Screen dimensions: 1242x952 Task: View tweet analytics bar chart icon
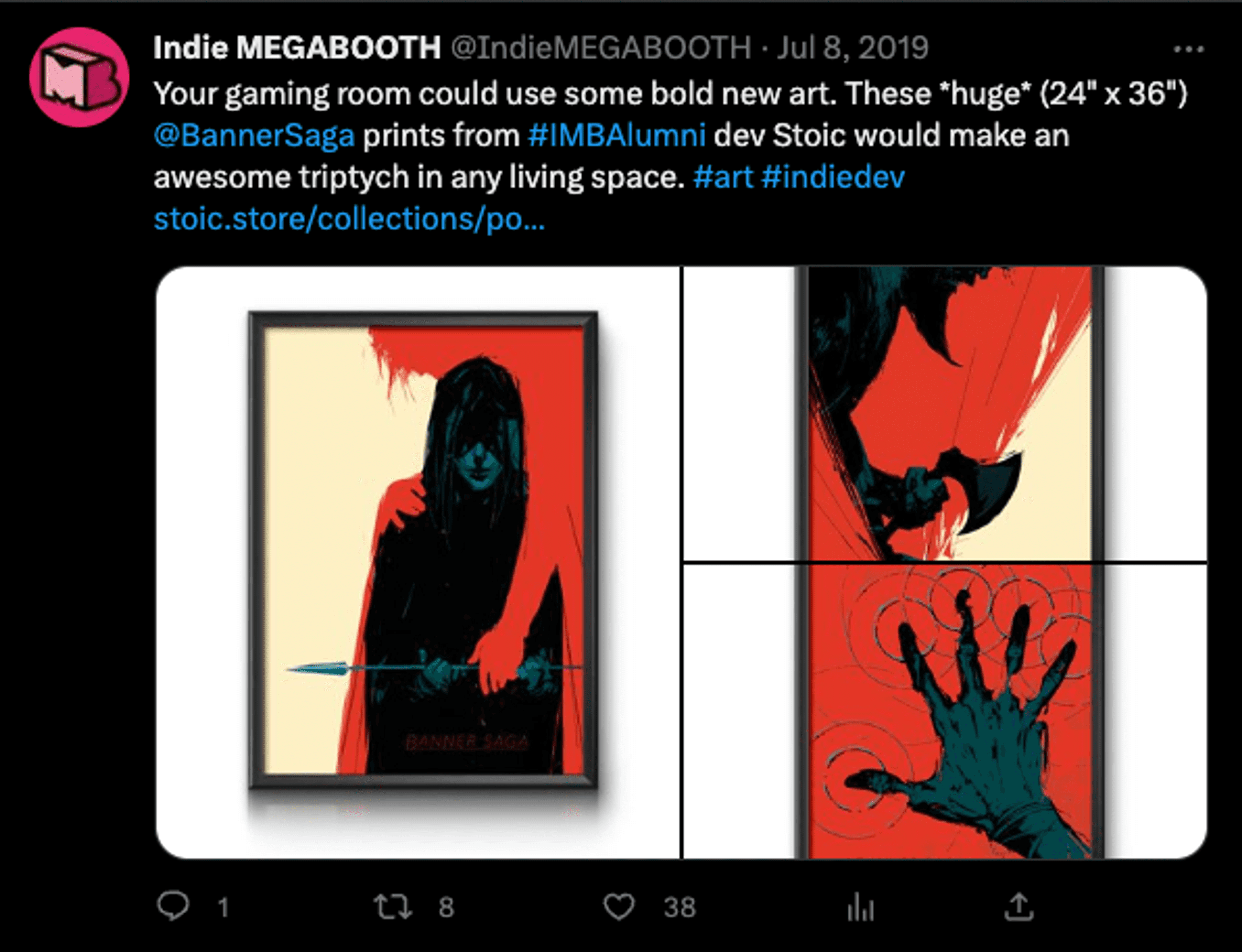click(x=860, y=907)
